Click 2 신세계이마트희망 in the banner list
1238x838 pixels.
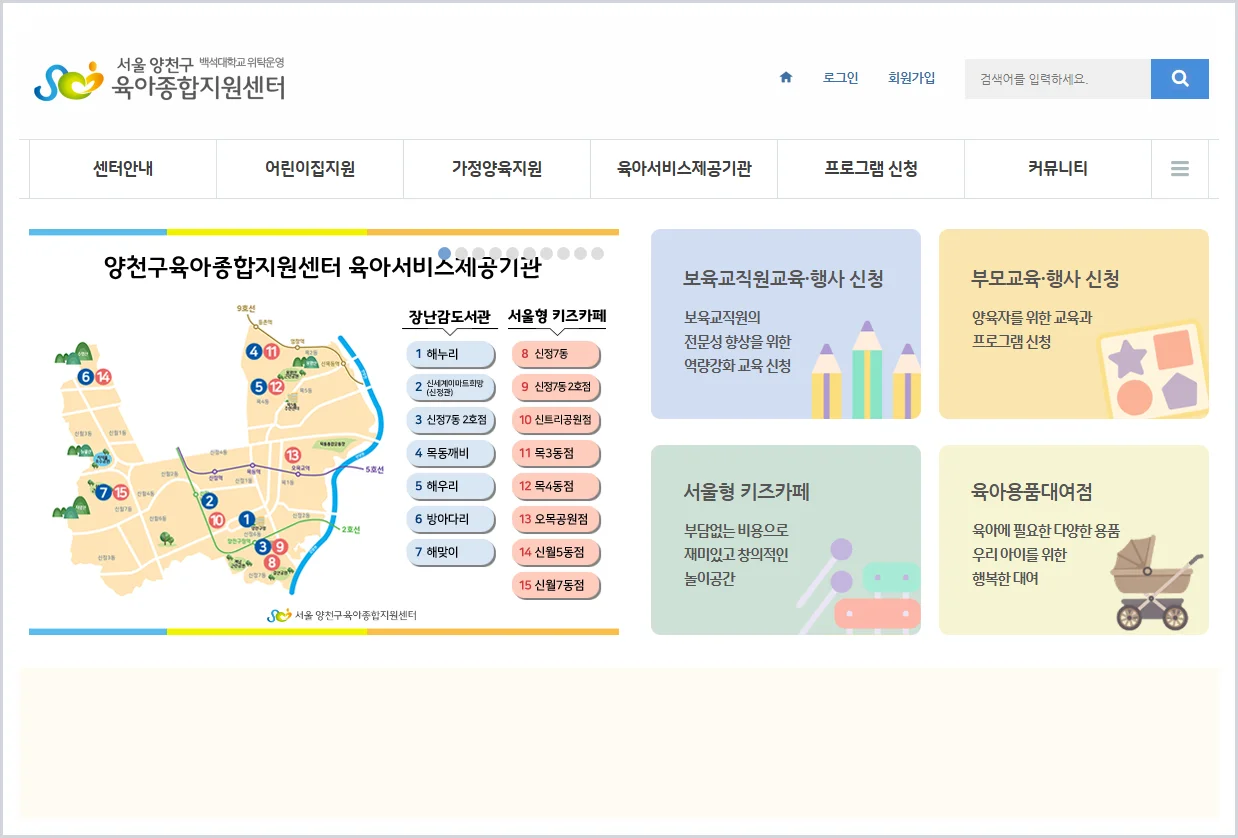(451, 387)
